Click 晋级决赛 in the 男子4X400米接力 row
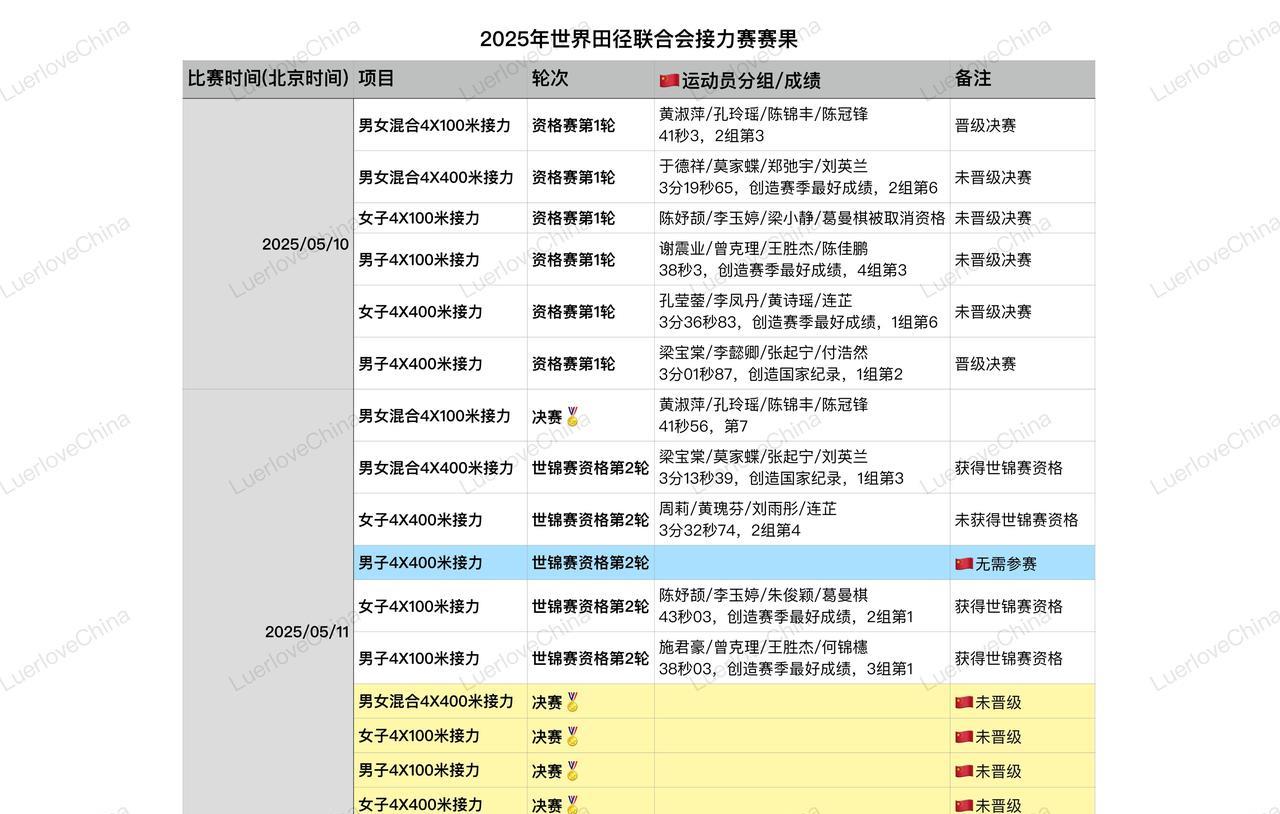The height and width of the screenshot is (814, 1280). 985,363
